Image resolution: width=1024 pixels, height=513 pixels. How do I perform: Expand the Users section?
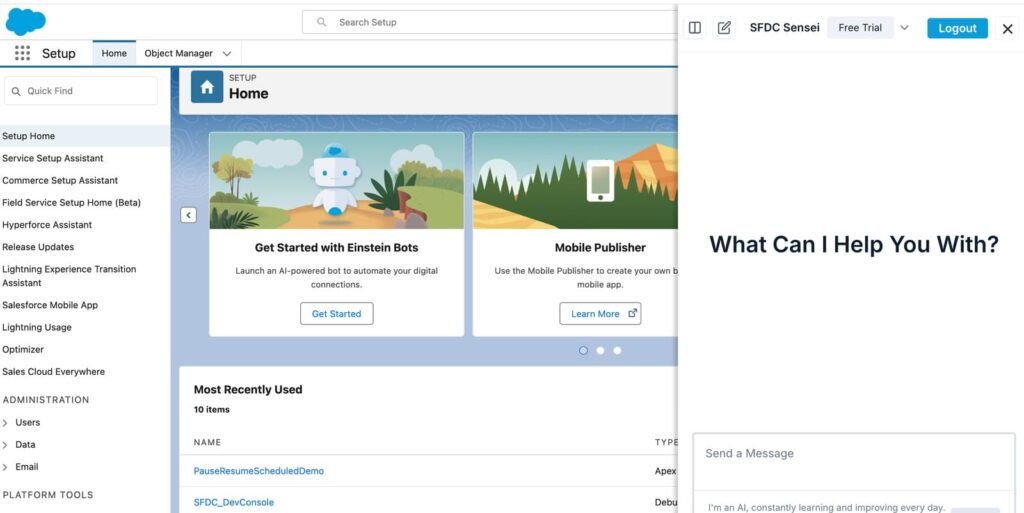click(x=5, y=423)
